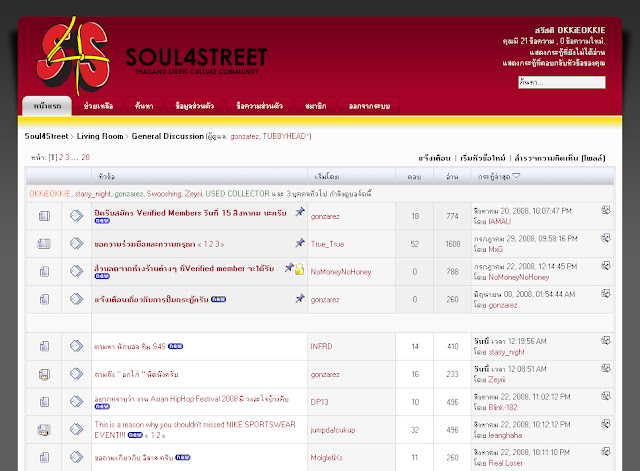640x471 pixels.
Task: Click new badge on MolgletKs topic
Action: (183, 458)
